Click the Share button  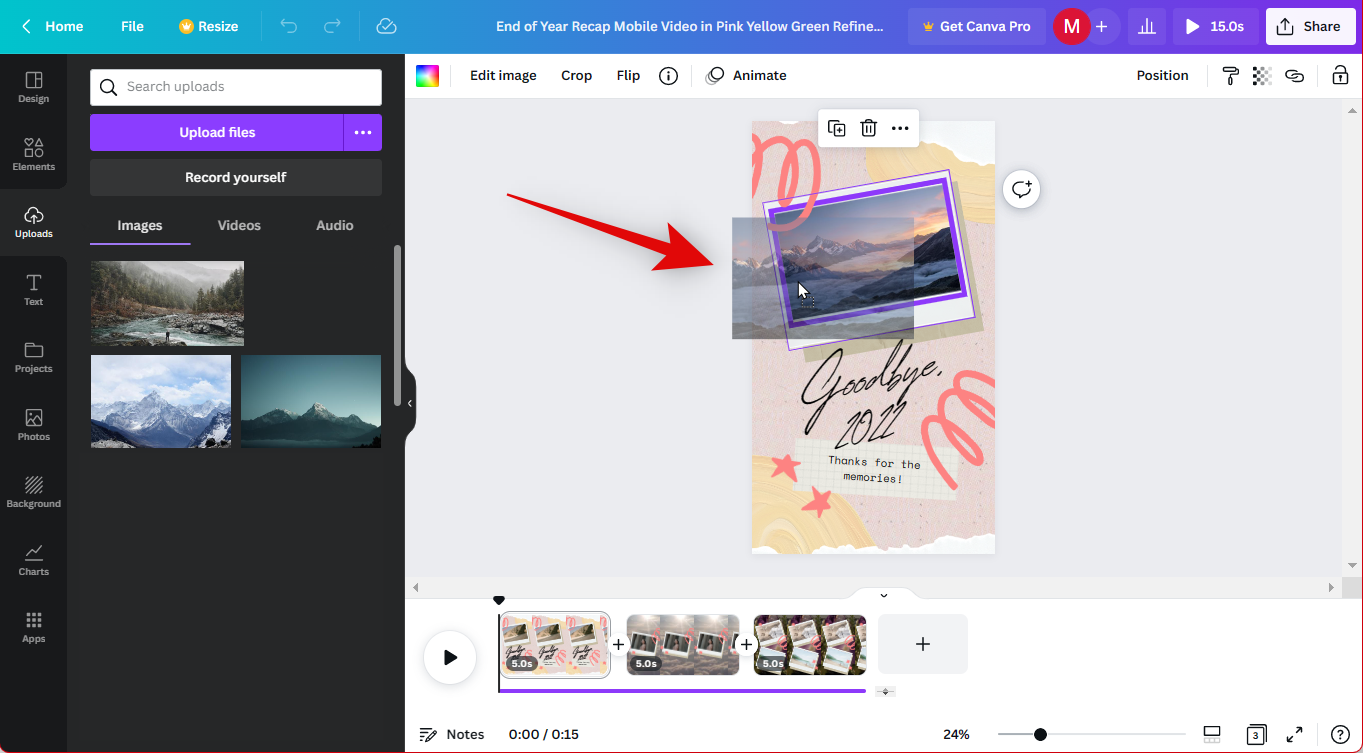coord(1310,27)
